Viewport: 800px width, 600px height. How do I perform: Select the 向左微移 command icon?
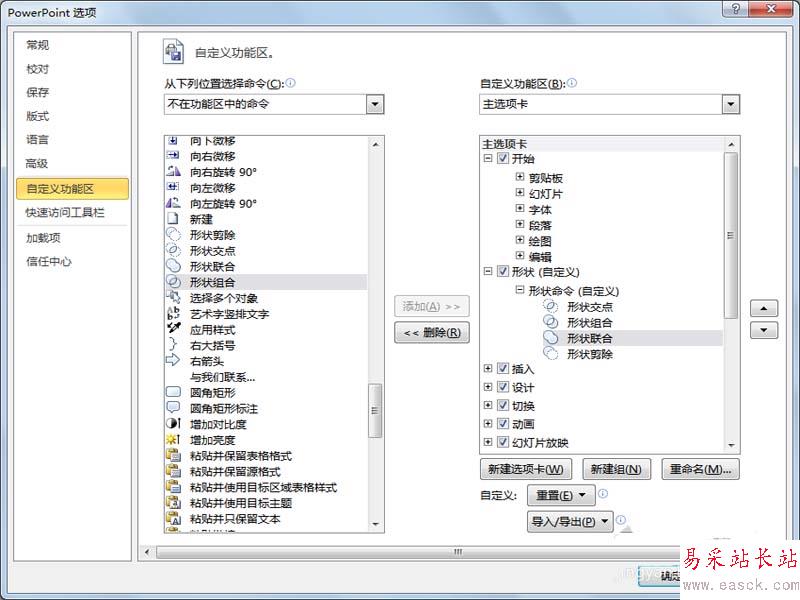tap(173, 187)
